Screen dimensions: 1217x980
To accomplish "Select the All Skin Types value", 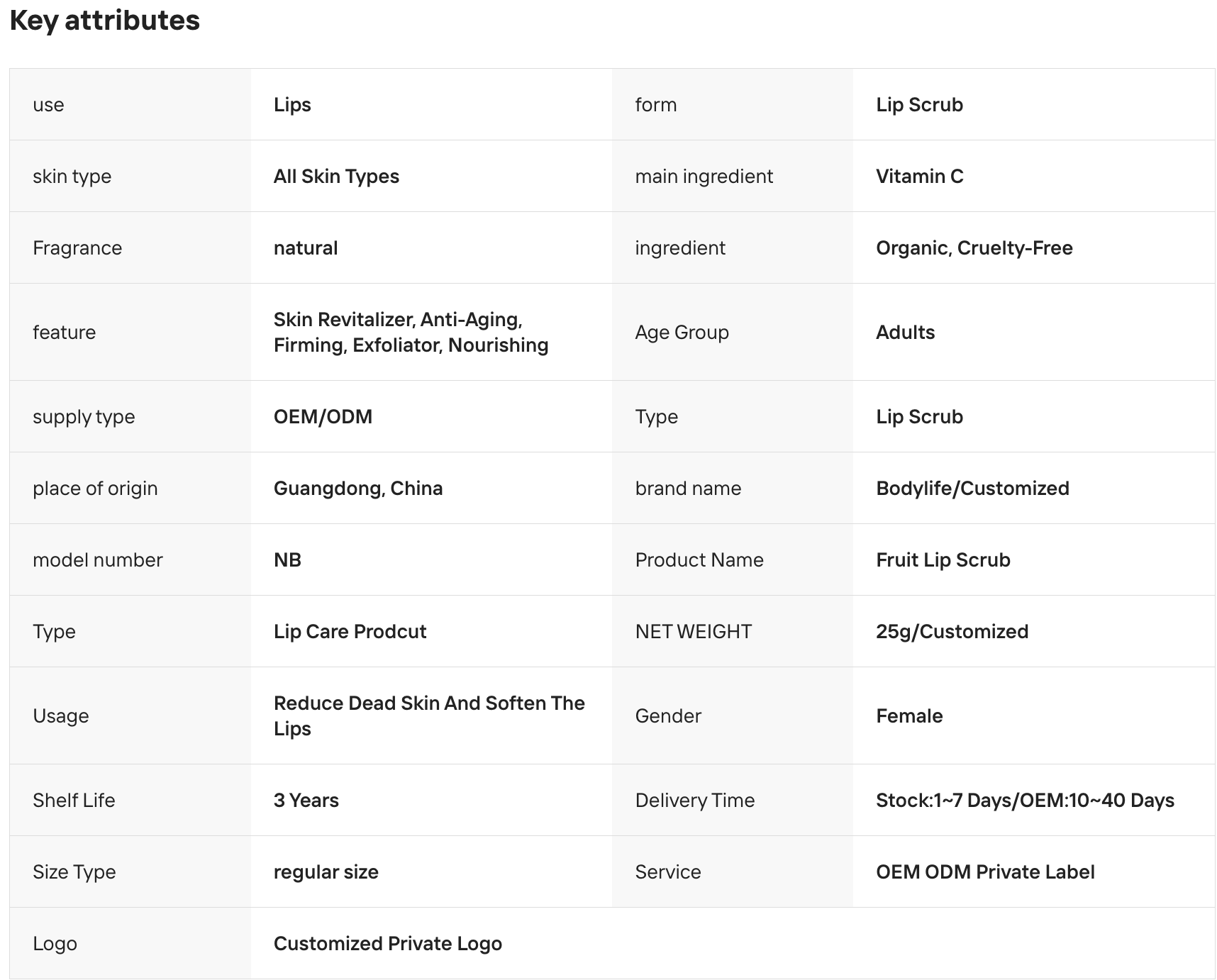I will [336, 177].
